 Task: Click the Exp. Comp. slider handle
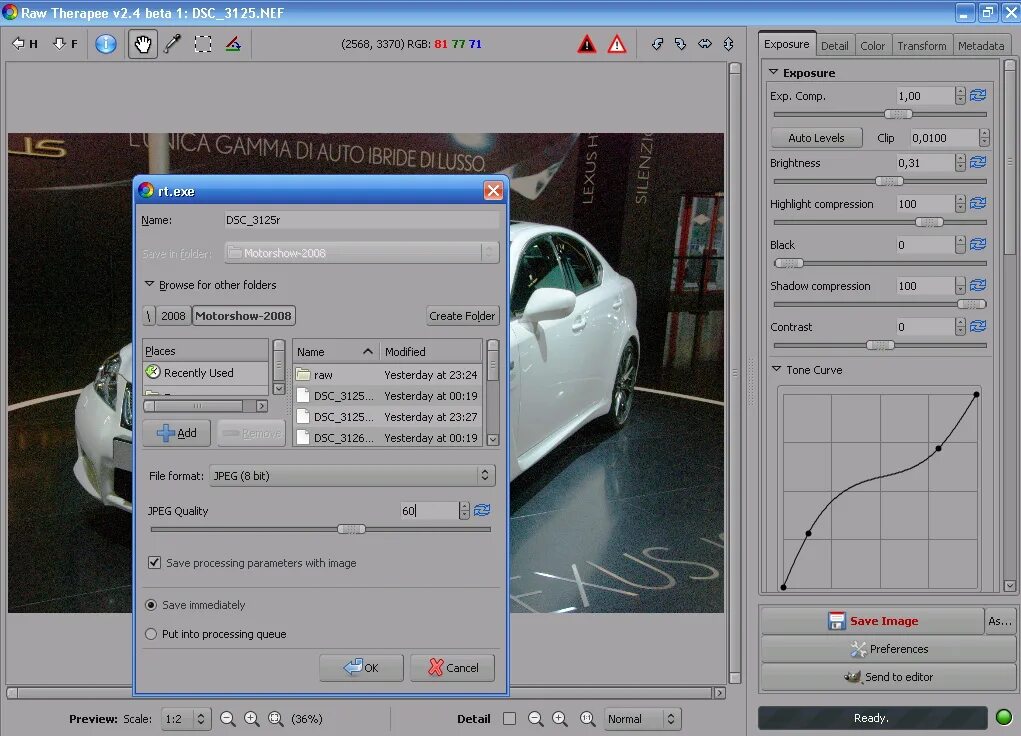click(898, 114)
